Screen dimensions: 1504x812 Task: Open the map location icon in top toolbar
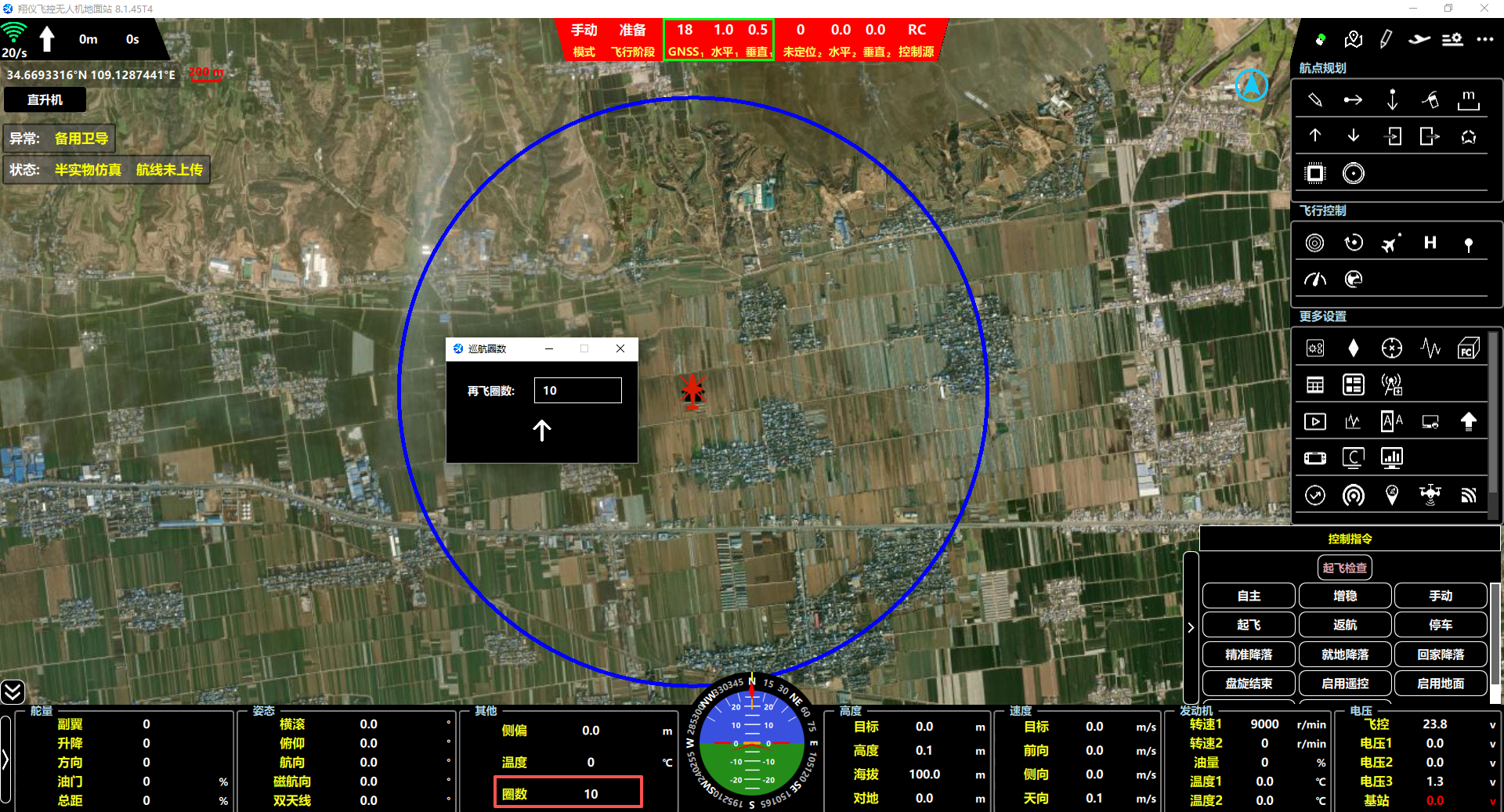[x=1353, y=39]
